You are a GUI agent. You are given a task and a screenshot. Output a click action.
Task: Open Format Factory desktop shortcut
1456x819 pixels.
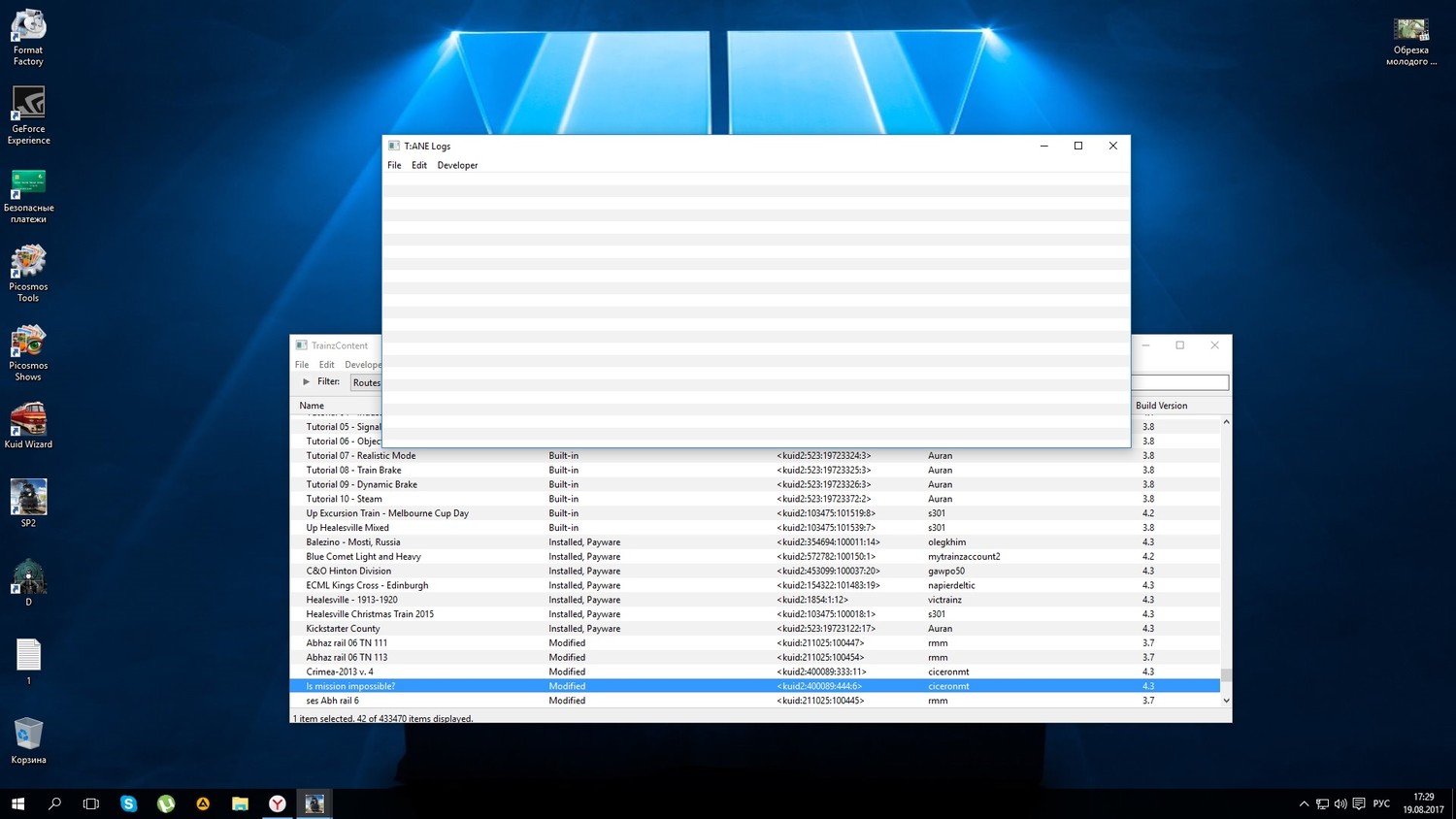[x=28, y=37]
